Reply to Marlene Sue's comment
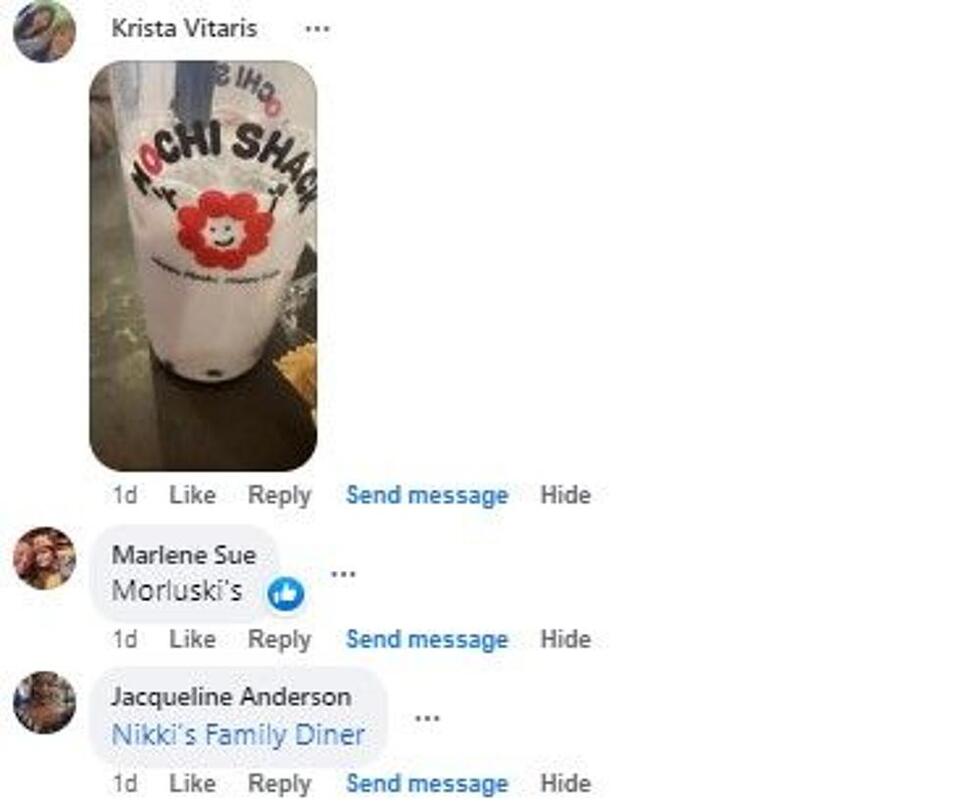 (279, 640)
